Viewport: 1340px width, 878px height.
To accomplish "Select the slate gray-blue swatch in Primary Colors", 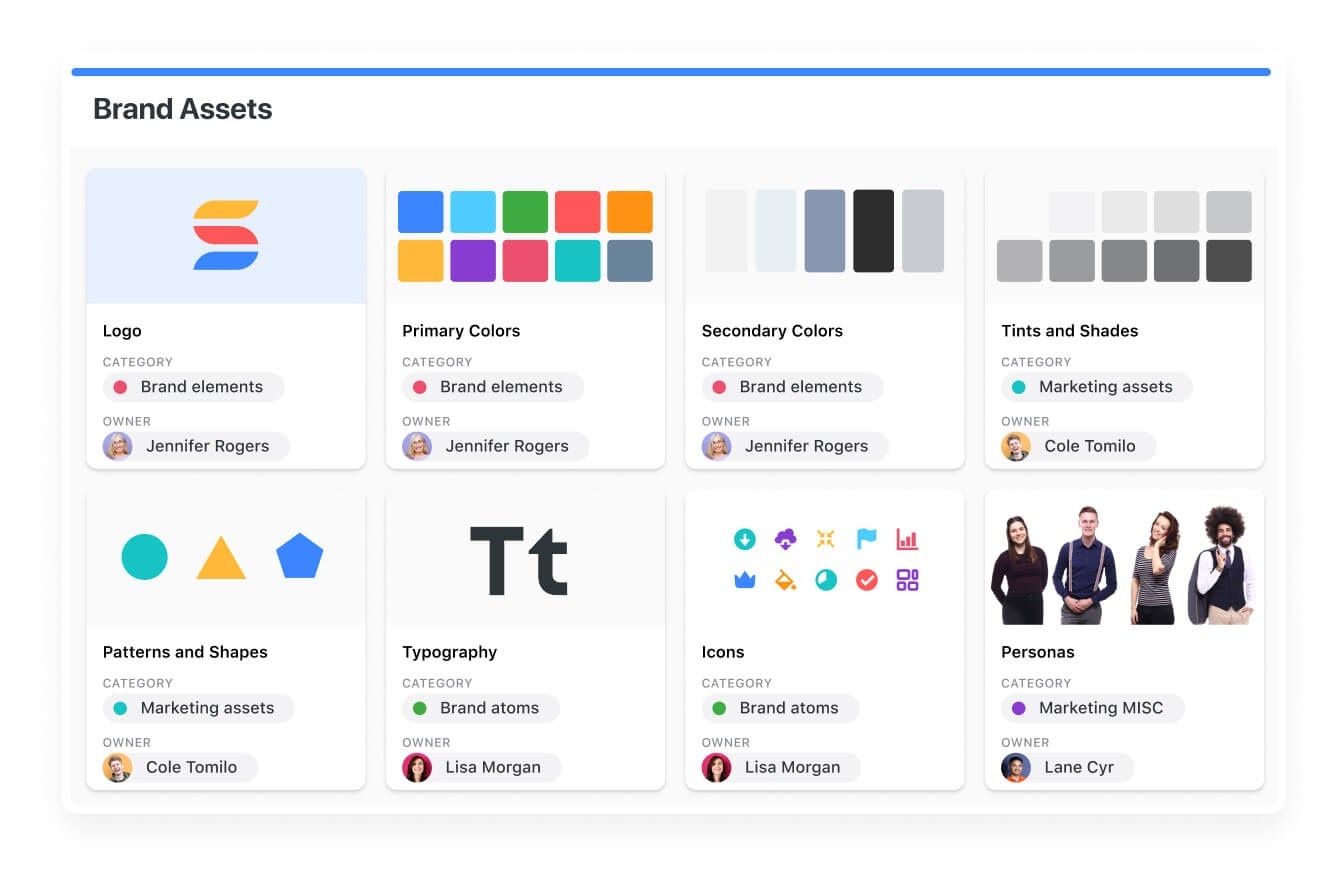I will (x=630, y=260).
